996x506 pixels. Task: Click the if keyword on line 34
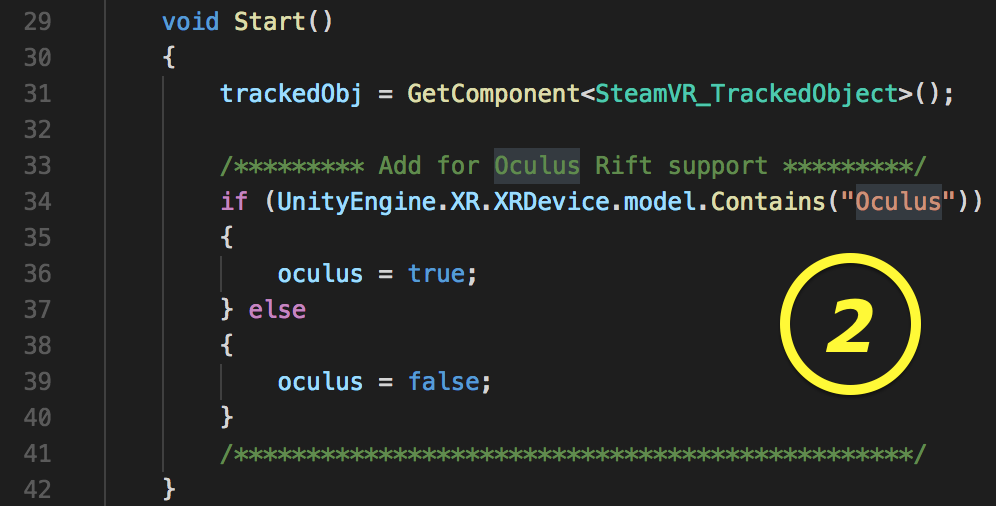[x=233, y=201]
